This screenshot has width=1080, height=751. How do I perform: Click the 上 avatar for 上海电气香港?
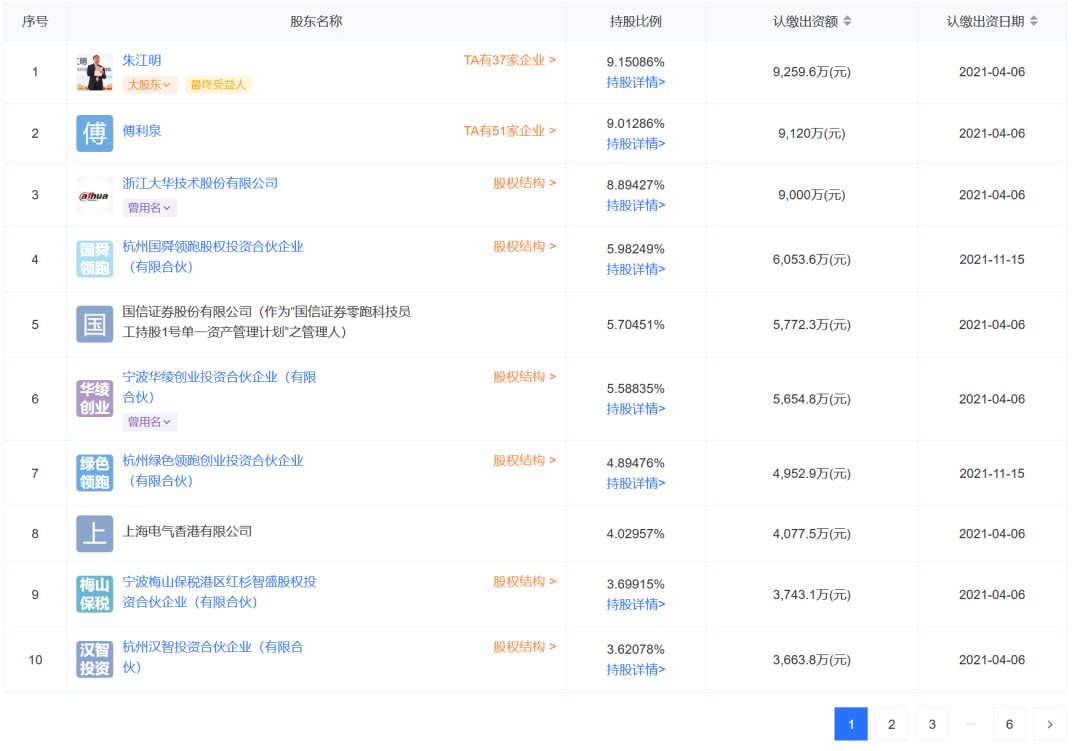coord(94,534)
